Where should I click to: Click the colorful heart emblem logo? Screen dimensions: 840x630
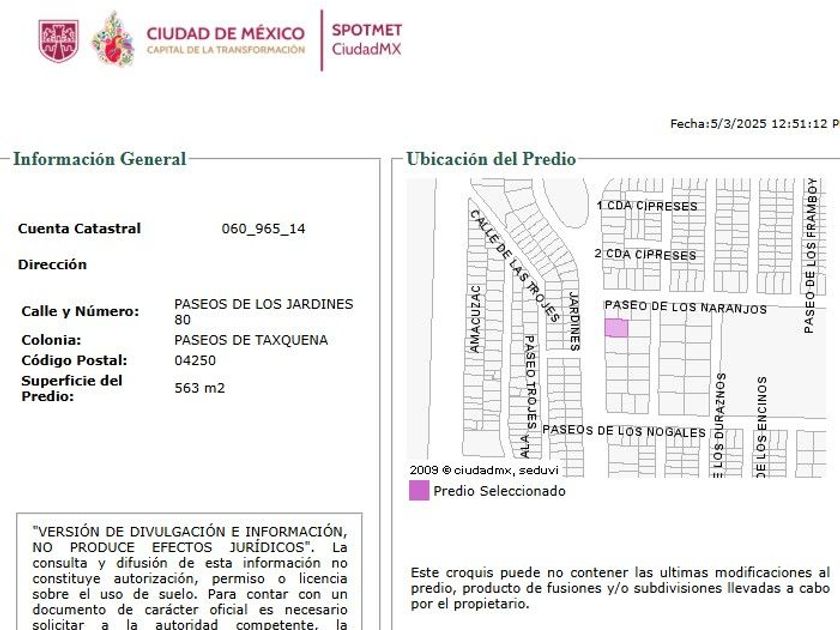coord(112,39)
